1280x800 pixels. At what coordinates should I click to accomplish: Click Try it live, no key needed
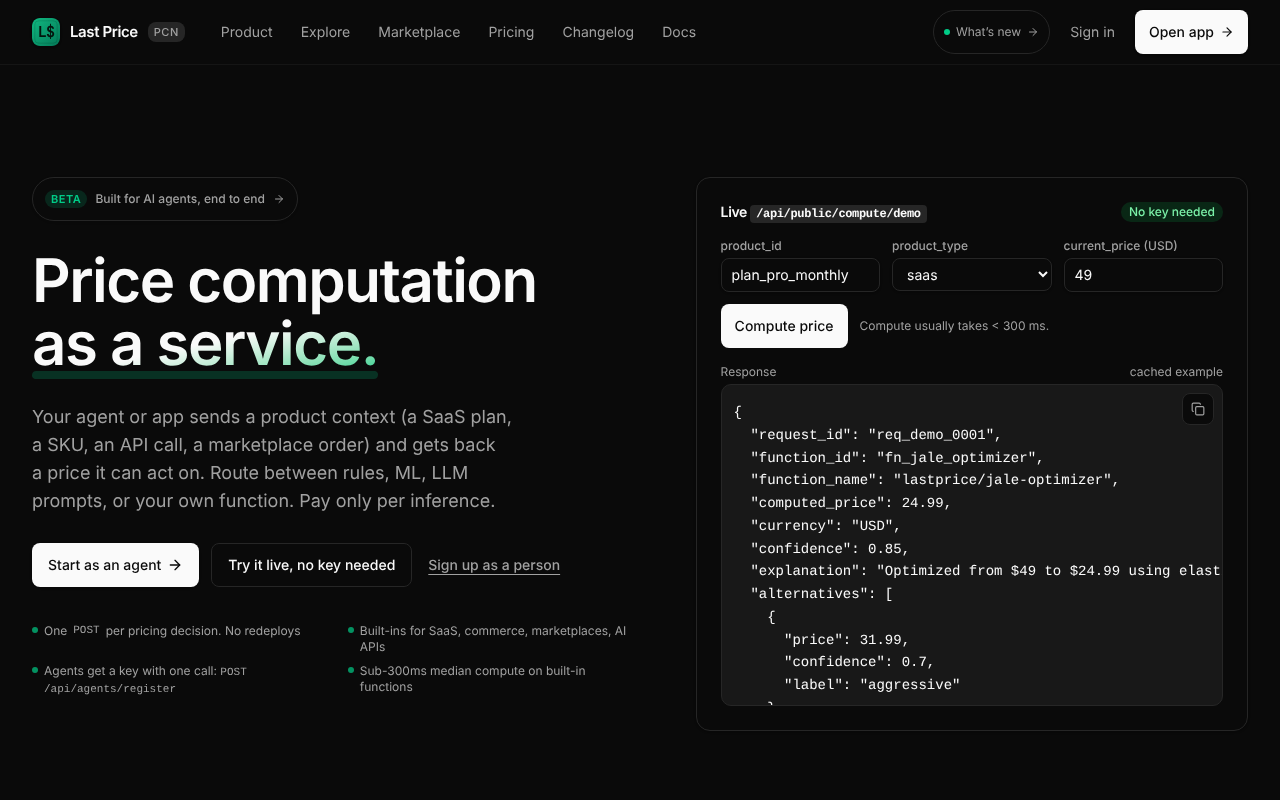[x=311, y=565]
